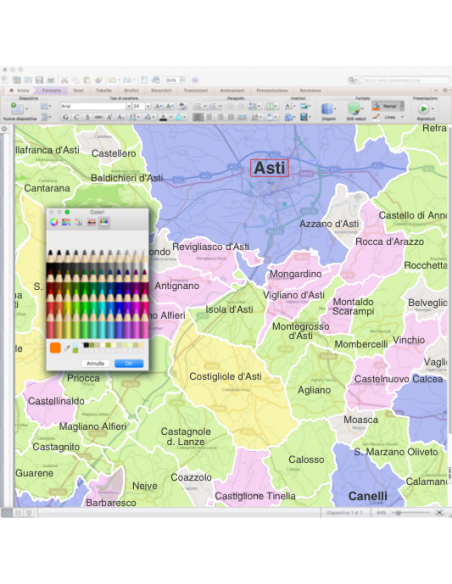Pick the black saved color swatch
The image size is (452, 584).
click(86, 345)
